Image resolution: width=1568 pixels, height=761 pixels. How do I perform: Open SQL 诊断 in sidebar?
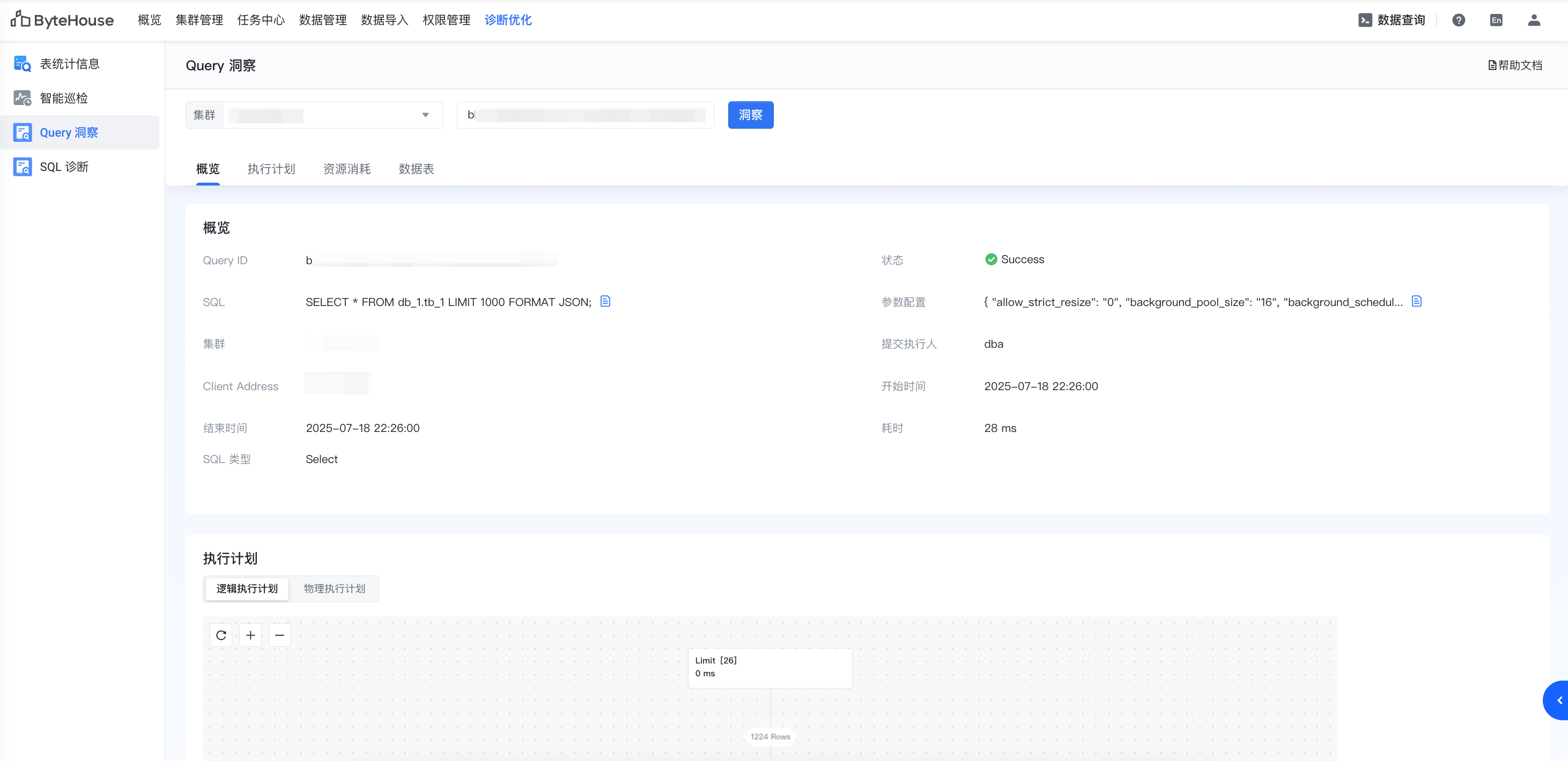64,167
